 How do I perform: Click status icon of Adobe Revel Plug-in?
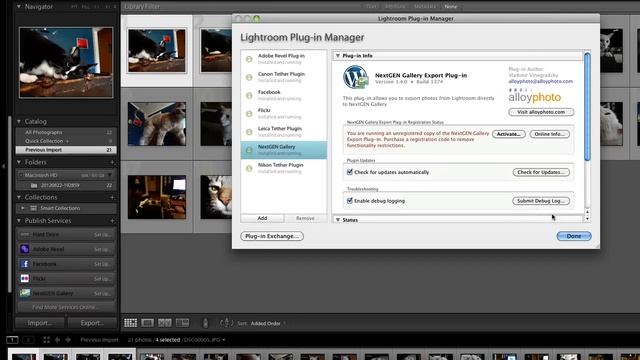249,59
